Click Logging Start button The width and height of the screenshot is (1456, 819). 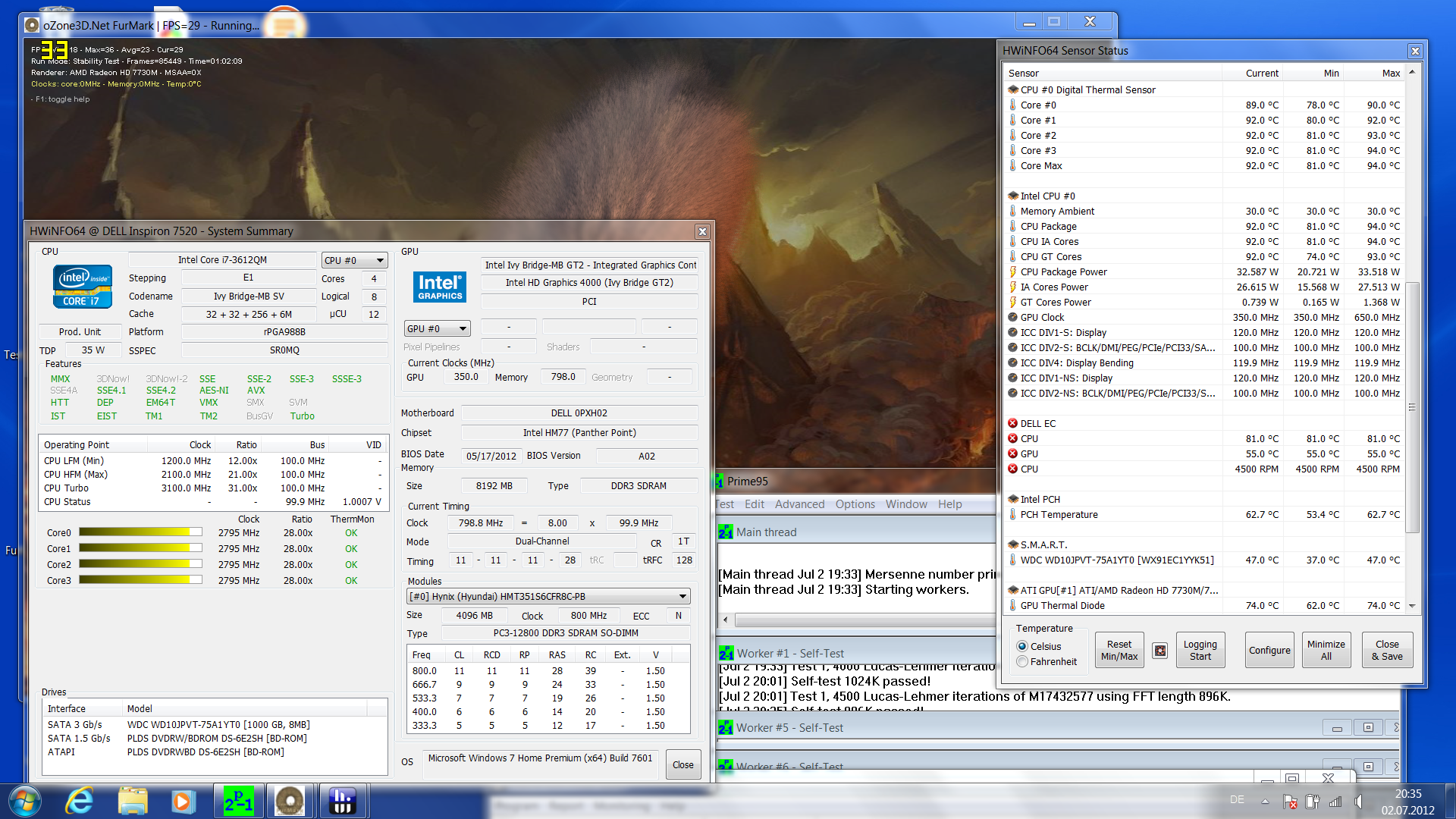[1200, 650]
